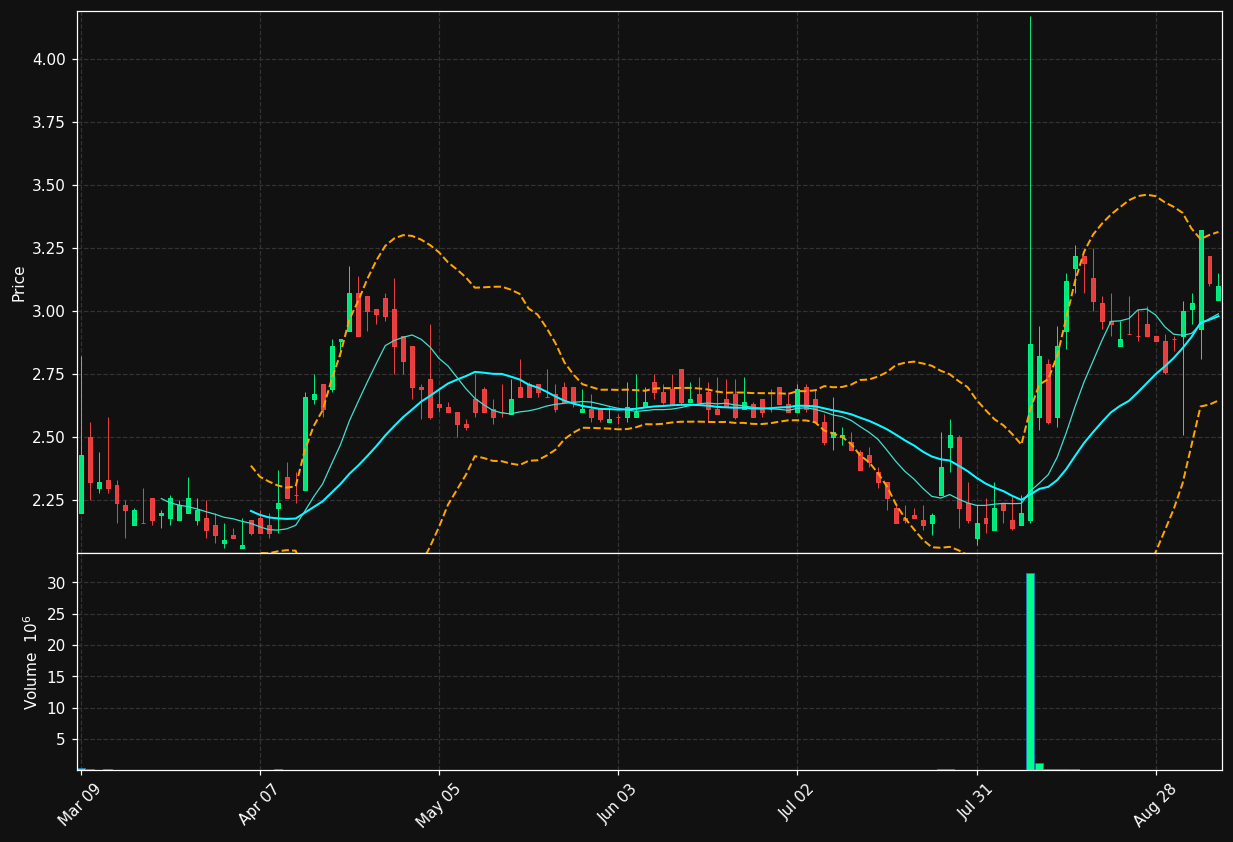Click the 15 volume axis value
The width and height of the screenshot is (1233, 842).
57,677
